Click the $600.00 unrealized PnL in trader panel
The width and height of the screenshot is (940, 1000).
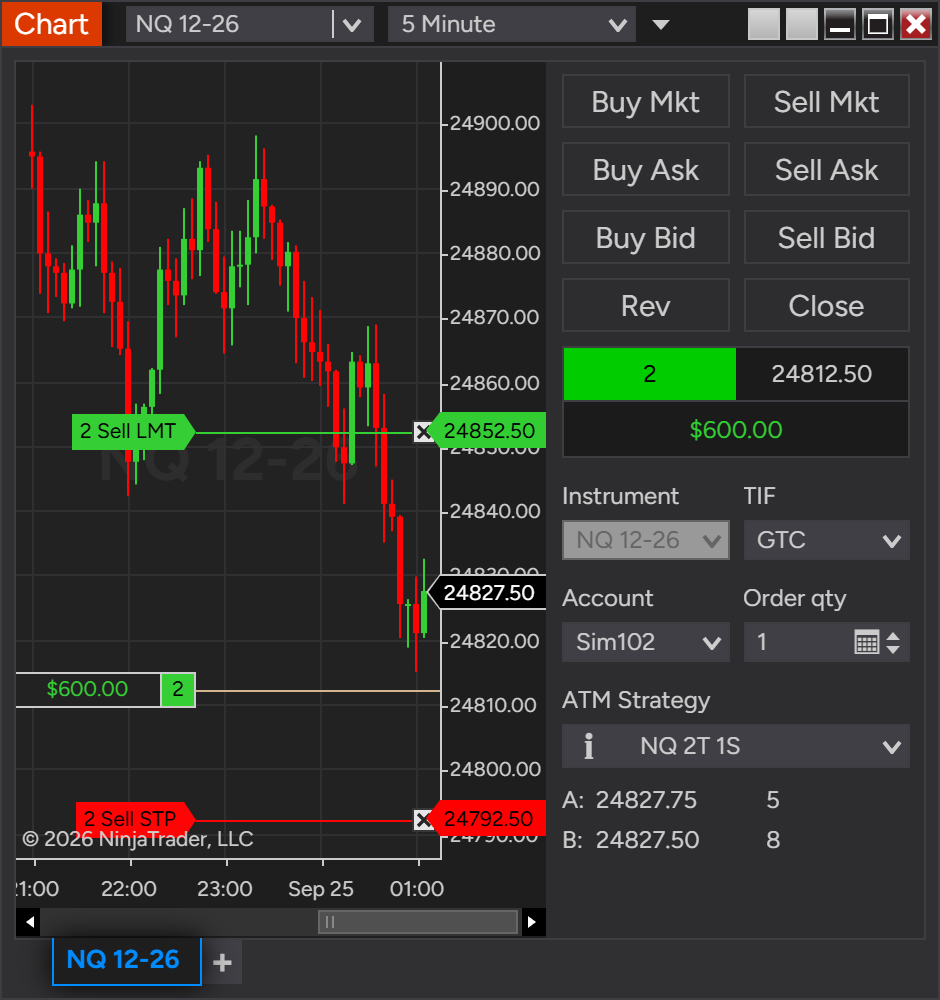(736, 429)
